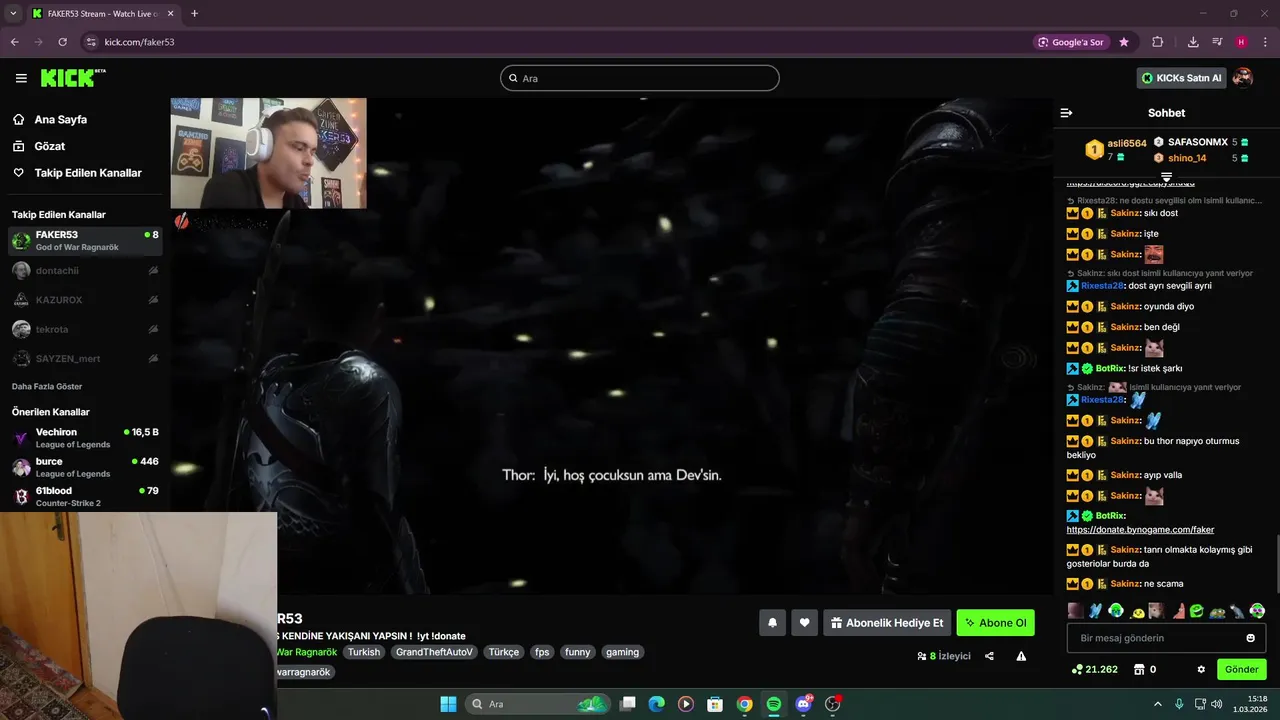Open Discord from taskbar
This screenshot has height=720, width=1280.
(803, 704)
